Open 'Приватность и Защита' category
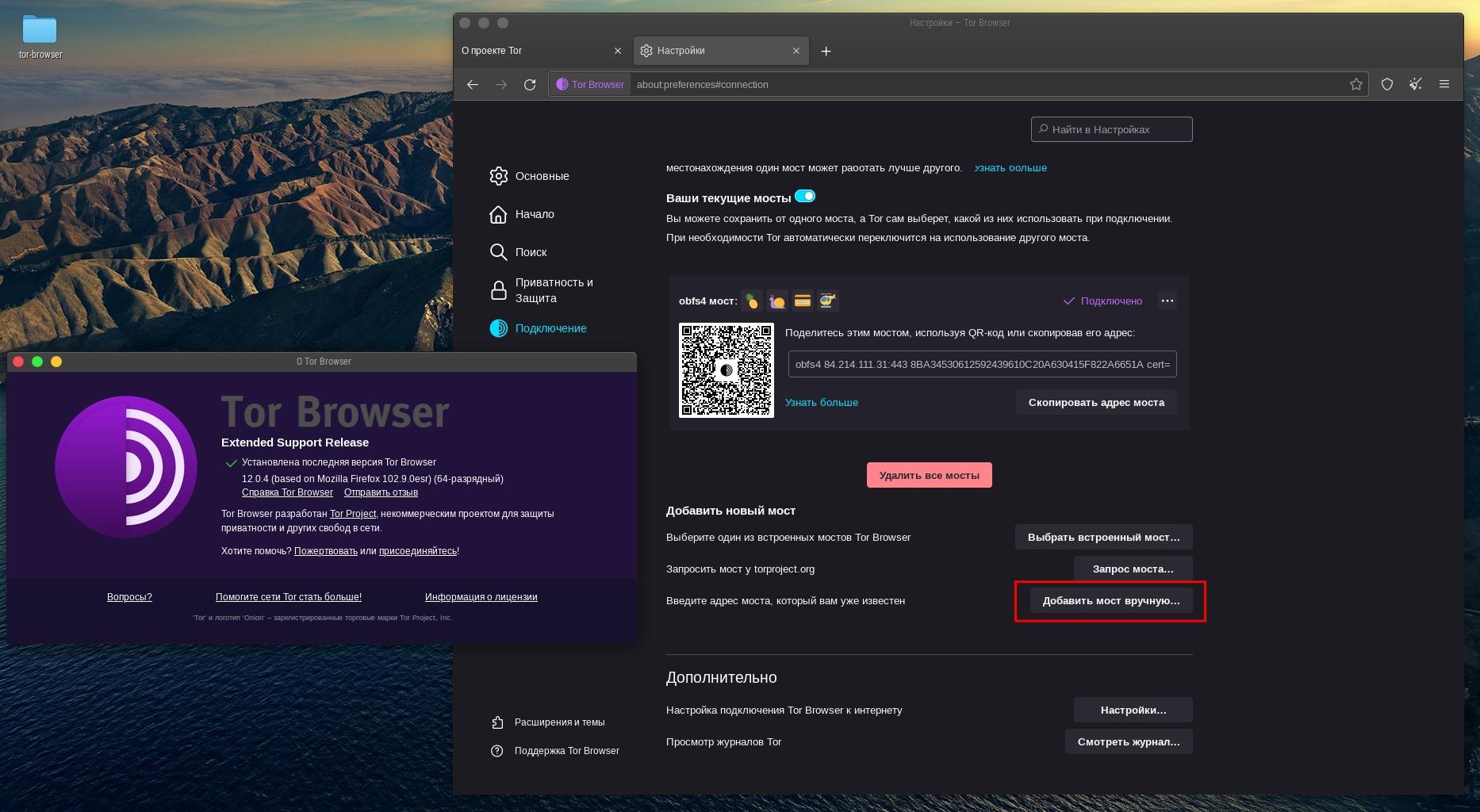 pos(542,290)
